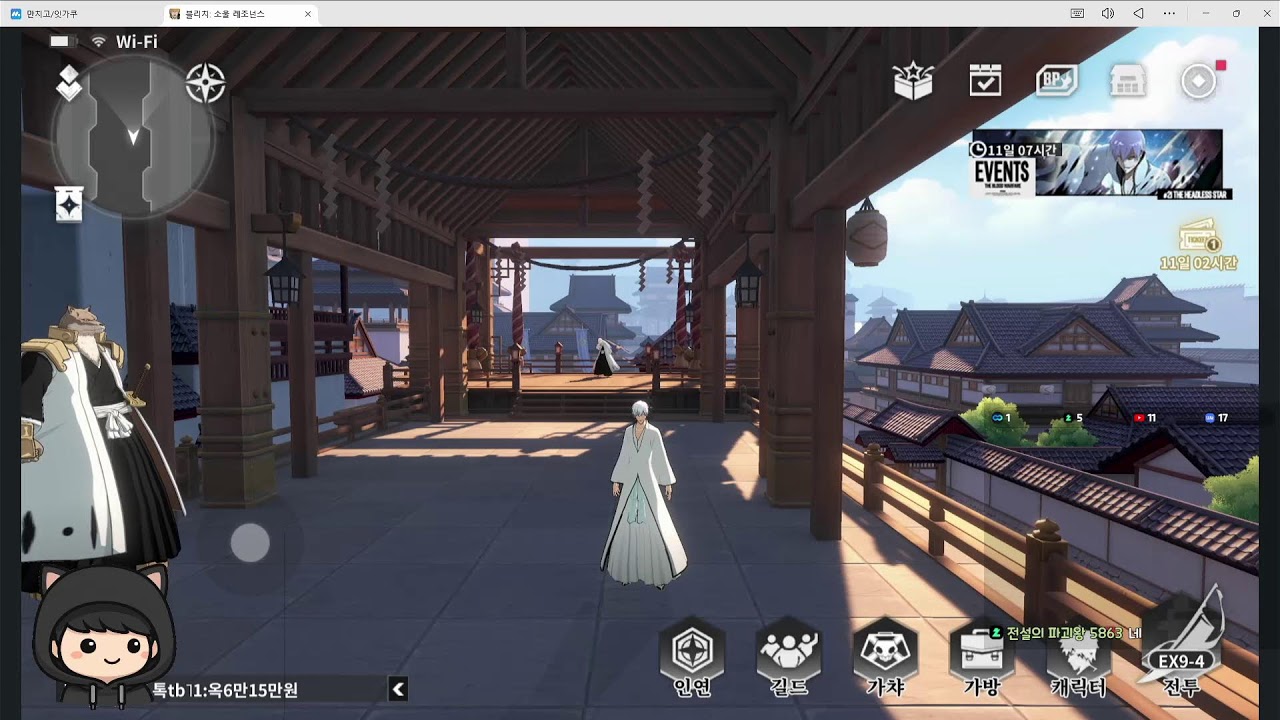
Task: Open the 가챠 gacha skull menu
Action: 885,658
